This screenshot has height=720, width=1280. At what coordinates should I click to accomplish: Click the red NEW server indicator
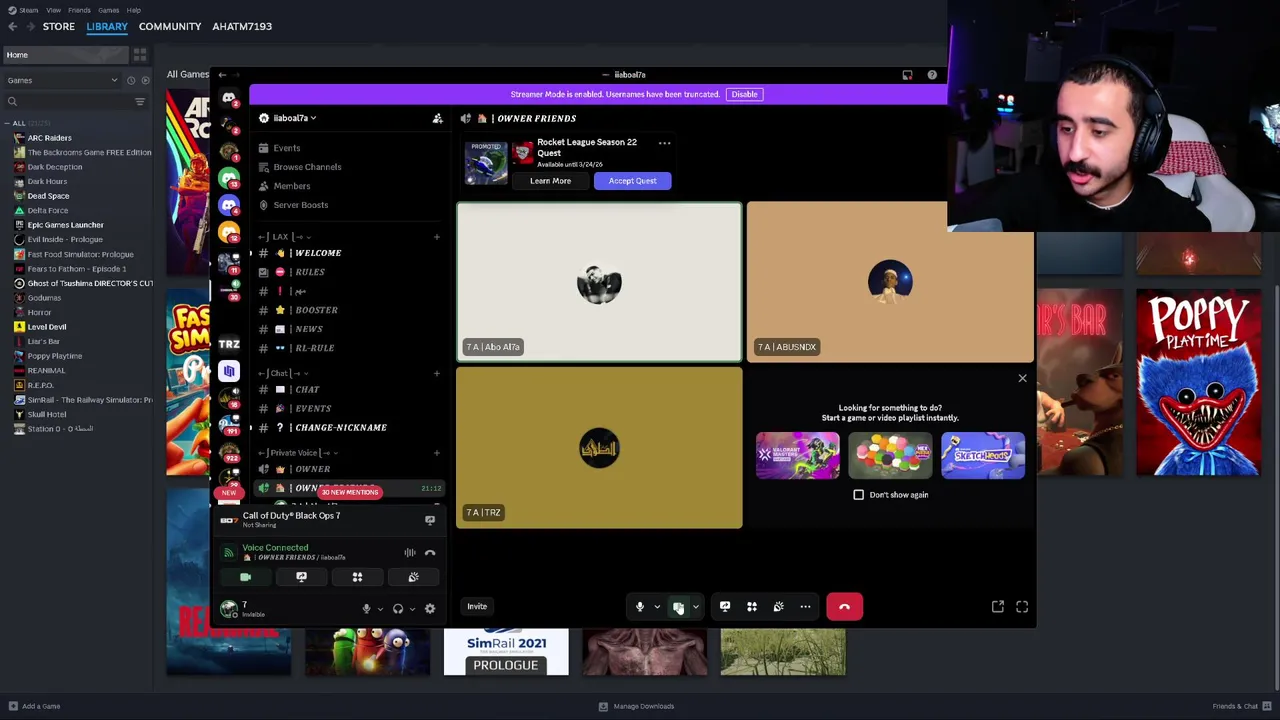coord(228,493)
